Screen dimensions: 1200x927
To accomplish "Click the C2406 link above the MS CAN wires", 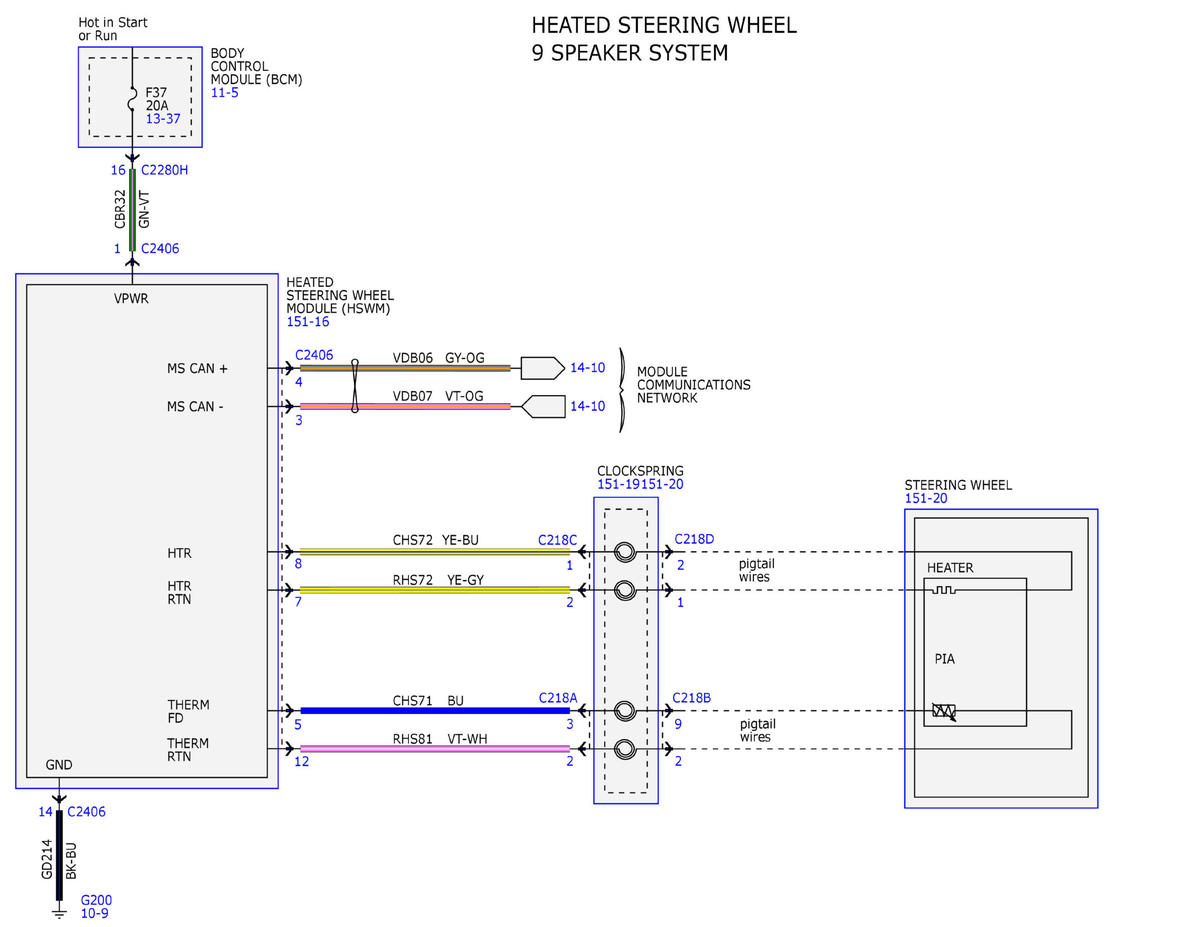I will (x=315, y=355).
